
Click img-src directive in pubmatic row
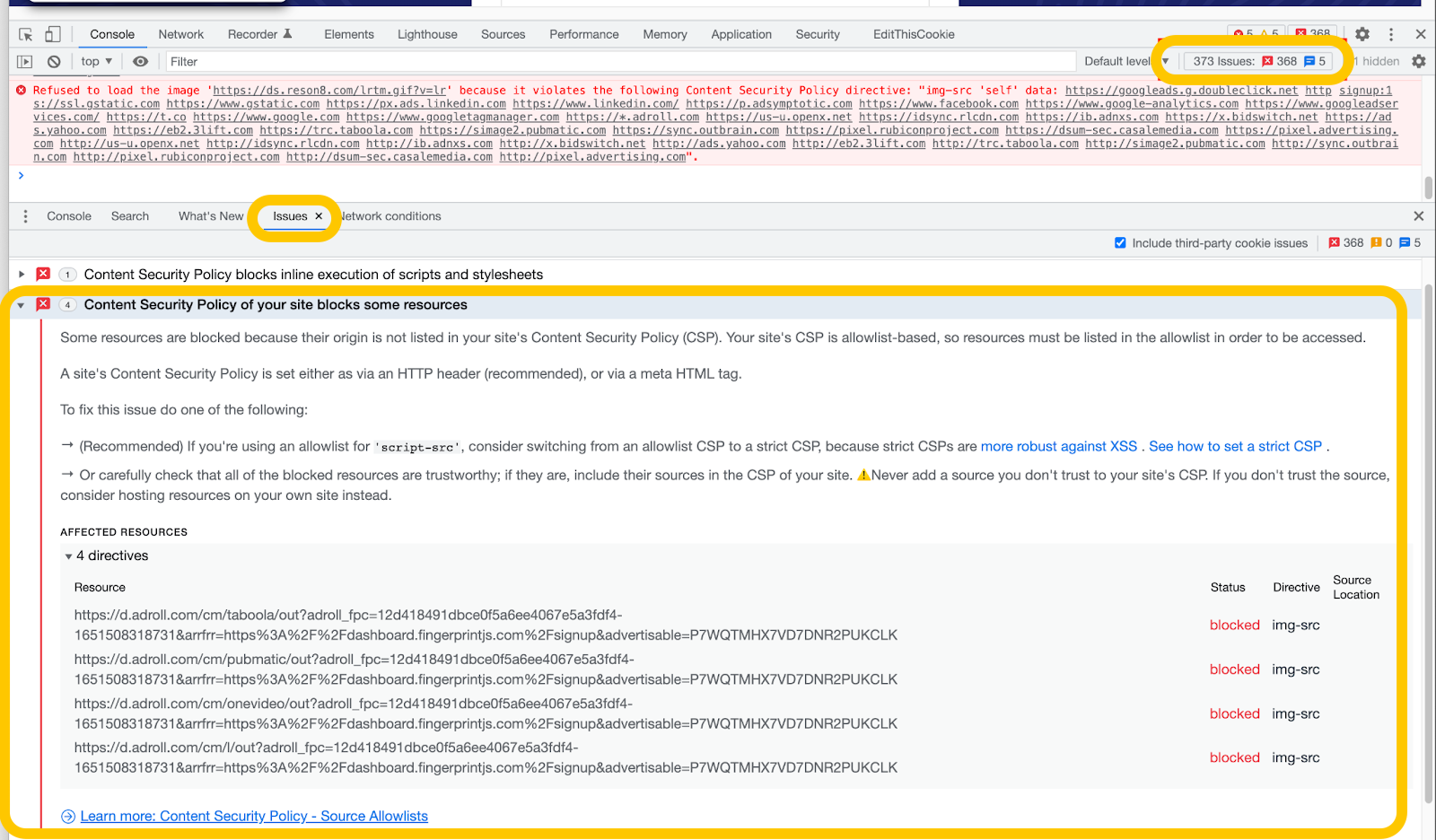coord(1295,669)
